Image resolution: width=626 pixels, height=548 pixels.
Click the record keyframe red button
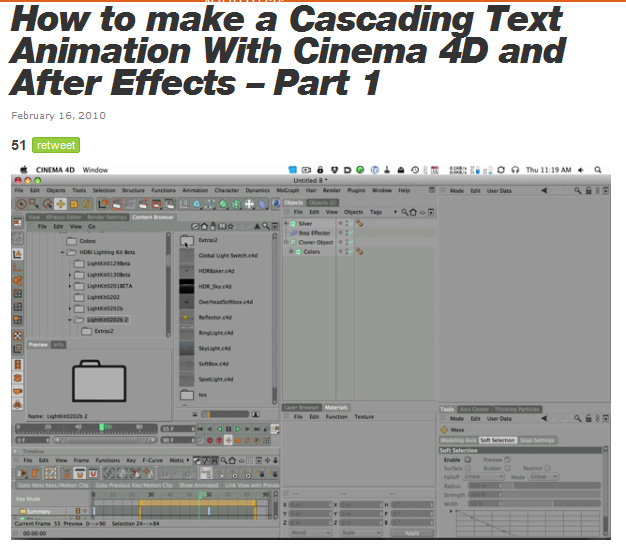209,440
